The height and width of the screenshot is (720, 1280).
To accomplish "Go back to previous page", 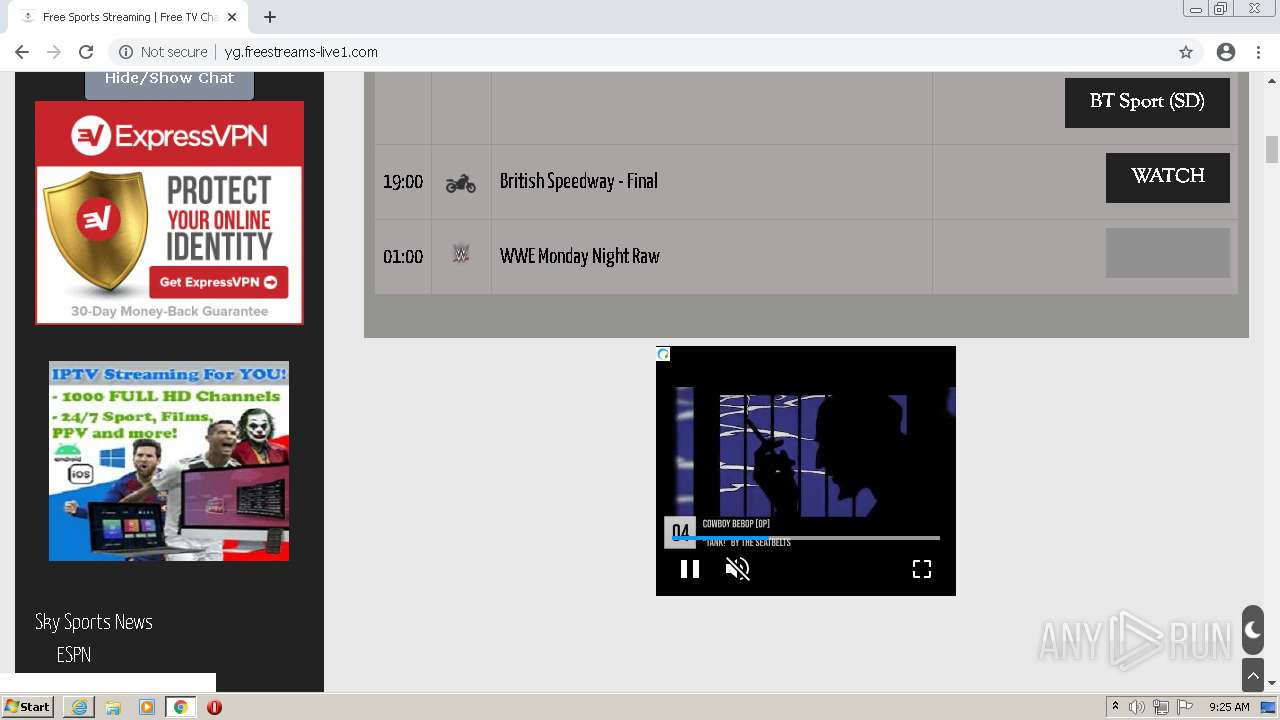I will coord(22,52).
